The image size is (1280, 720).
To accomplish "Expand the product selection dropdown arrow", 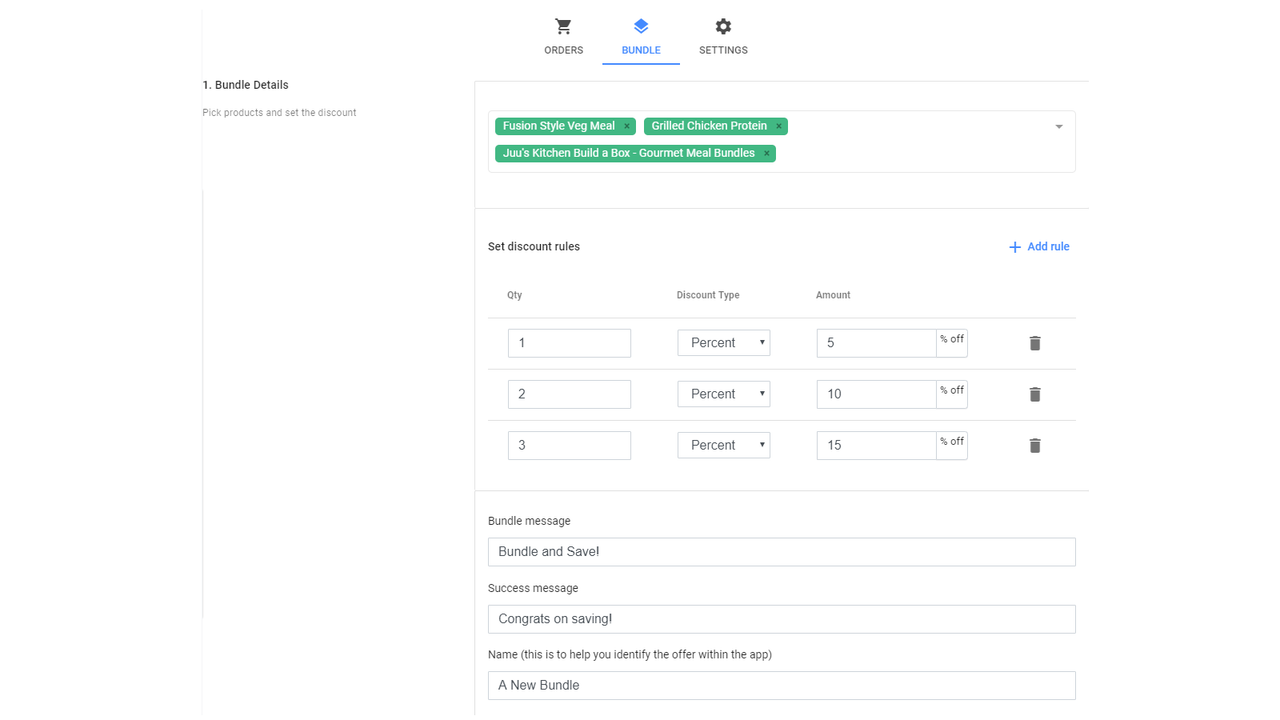I will (x=1058, y=126).
